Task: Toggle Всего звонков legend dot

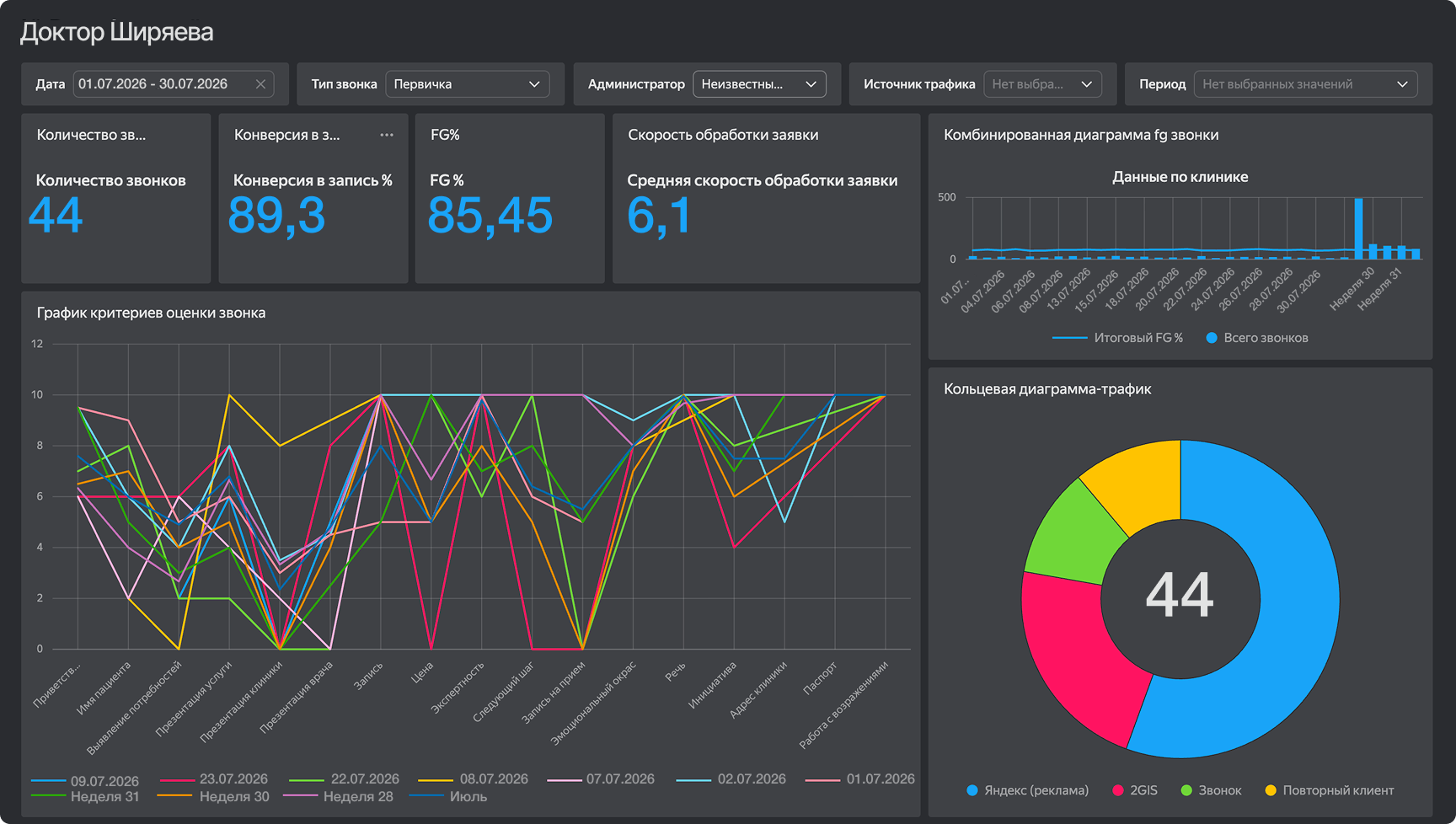Action: click(x=1212, y=338)
